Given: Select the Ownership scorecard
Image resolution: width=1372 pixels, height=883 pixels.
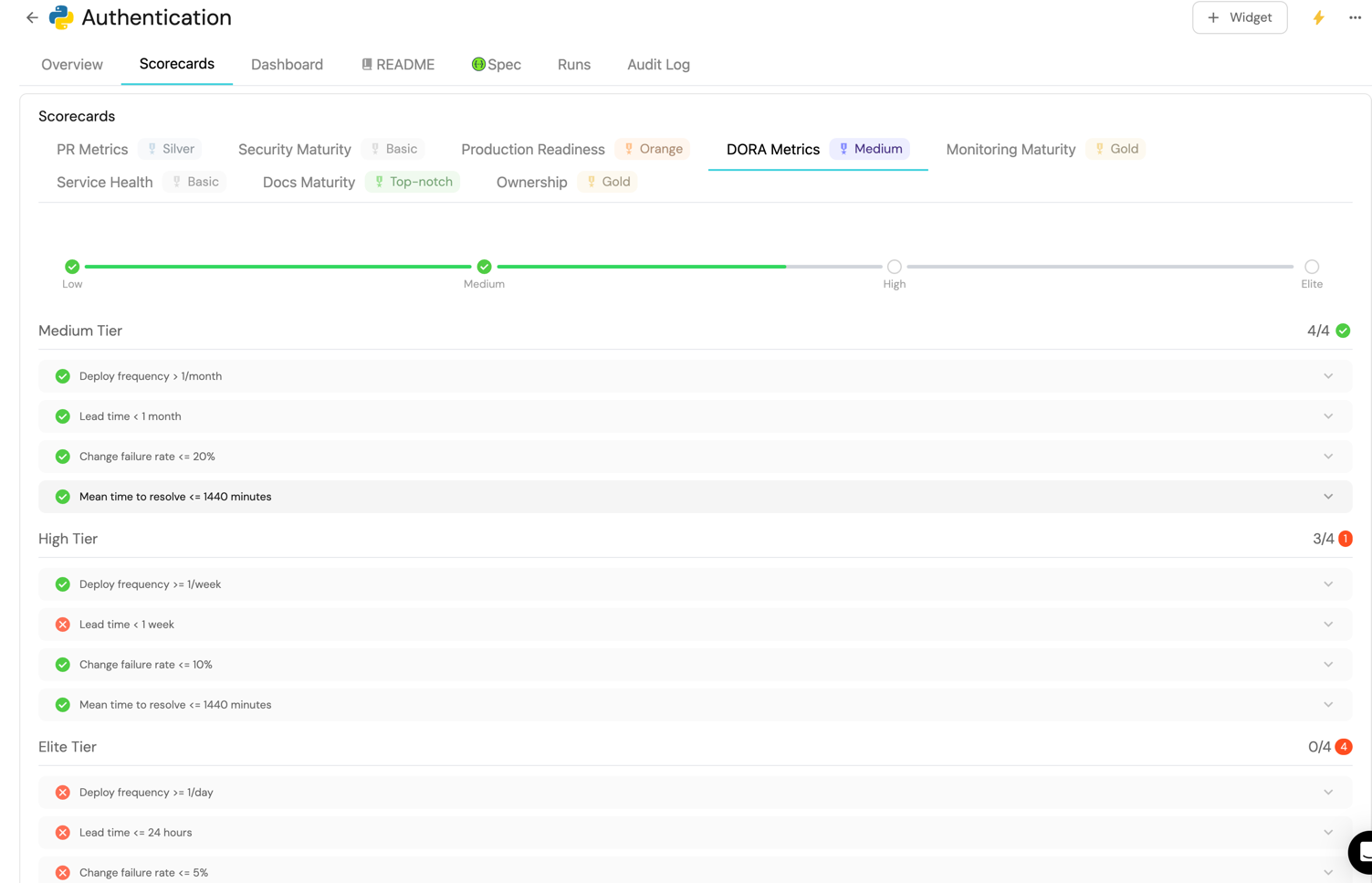Looking at the screenshot, I should click(532, 183).
